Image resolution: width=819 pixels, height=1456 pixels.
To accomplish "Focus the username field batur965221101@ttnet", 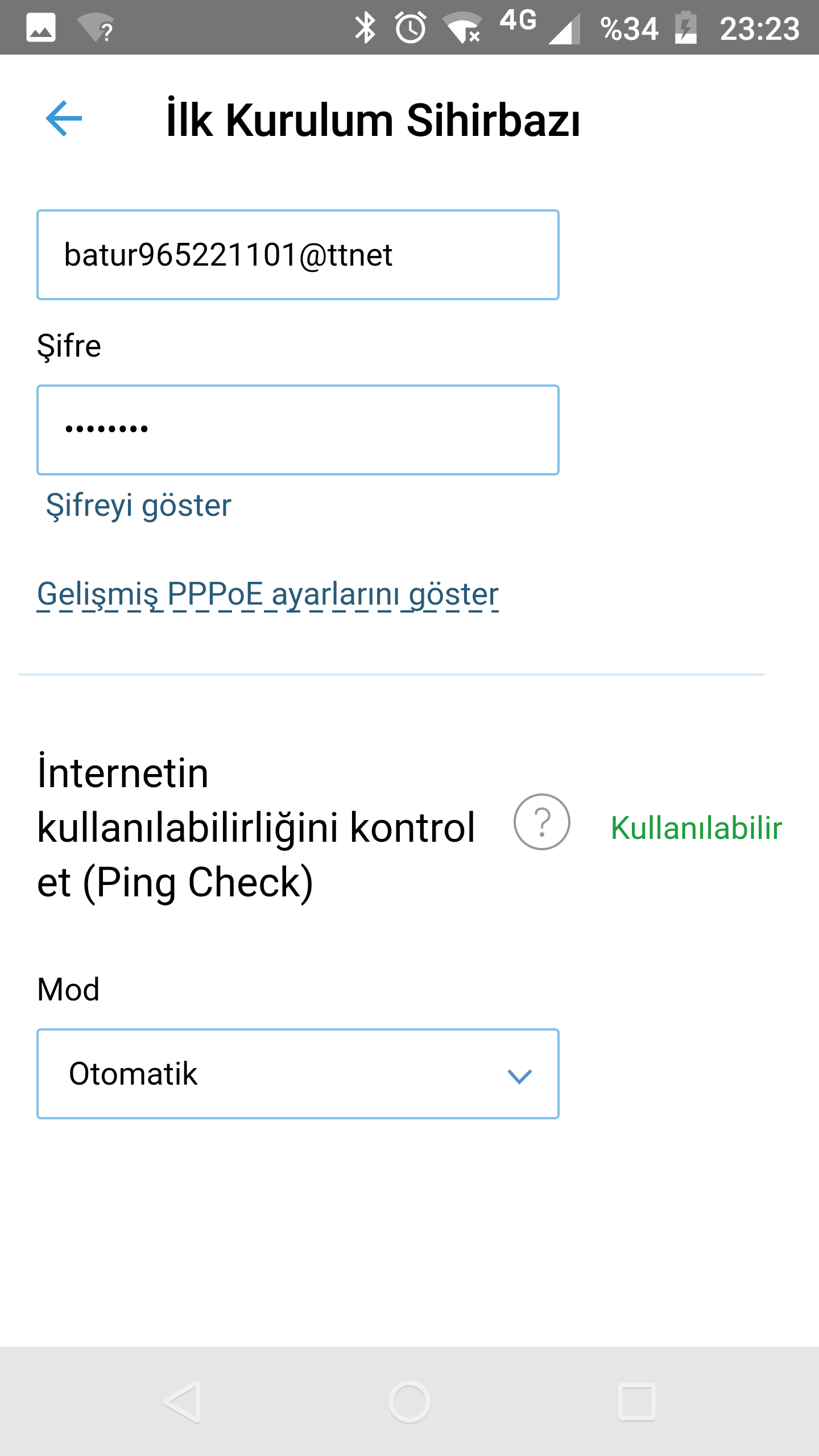I will [x=298, y=255].
